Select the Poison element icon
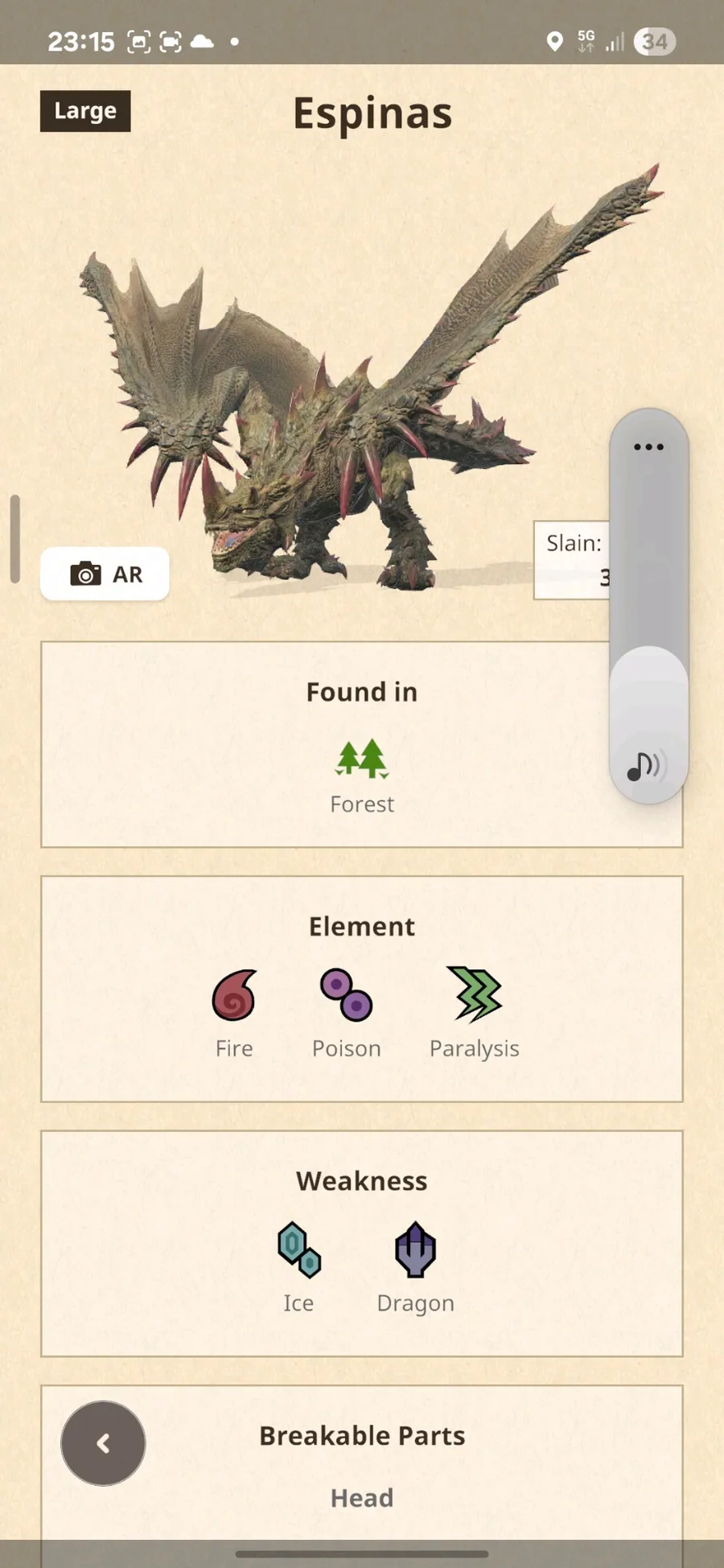Screen dimensions: 724x1568 (x=347, y=995)
